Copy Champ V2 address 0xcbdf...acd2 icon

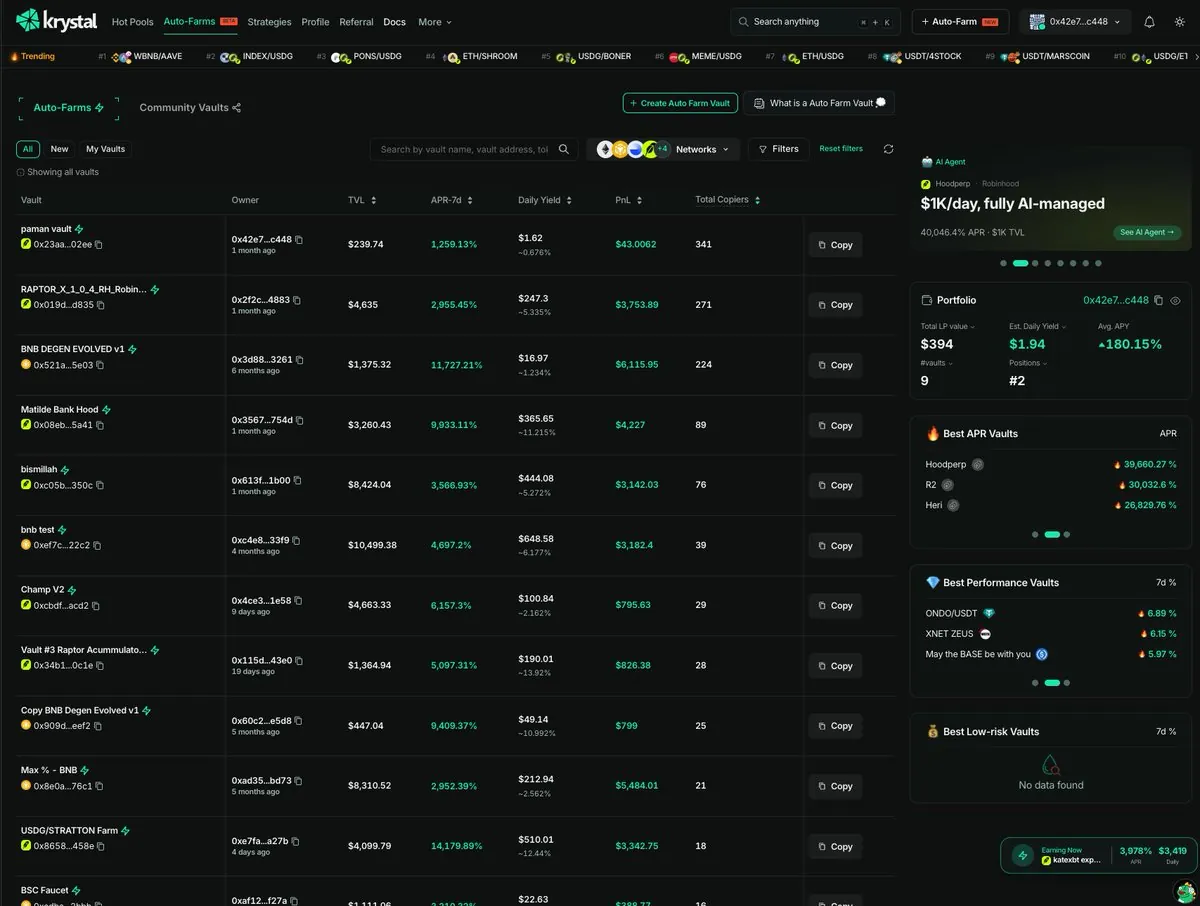pyautogui.click(x=96, y=605)
